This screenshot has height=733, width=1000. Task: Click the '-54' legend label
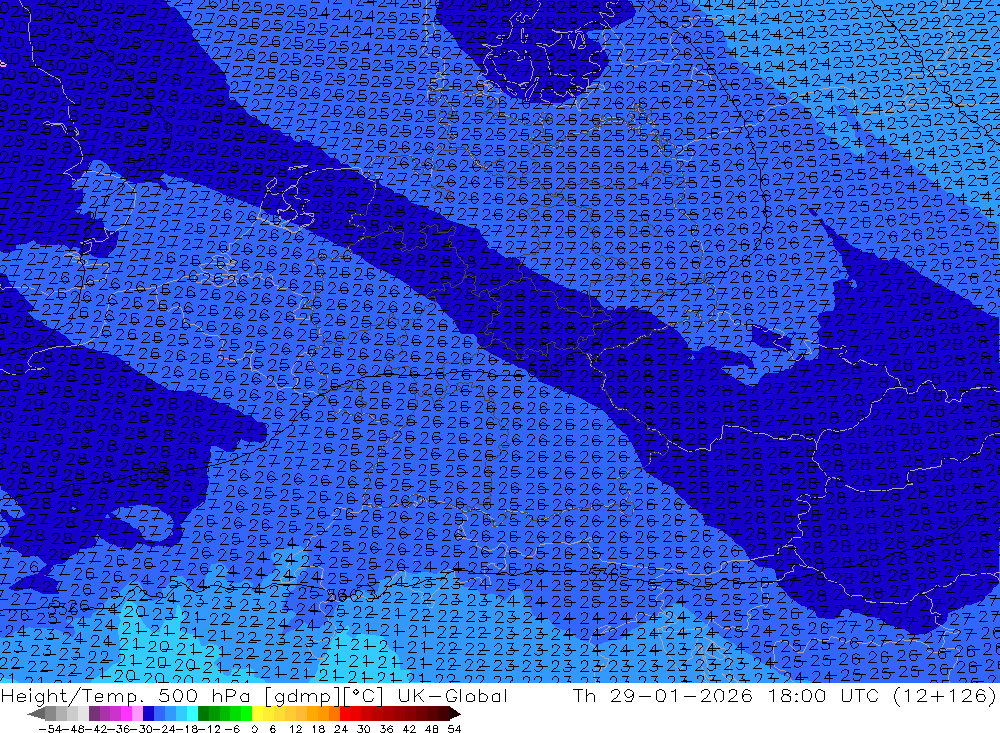point(50,729)
